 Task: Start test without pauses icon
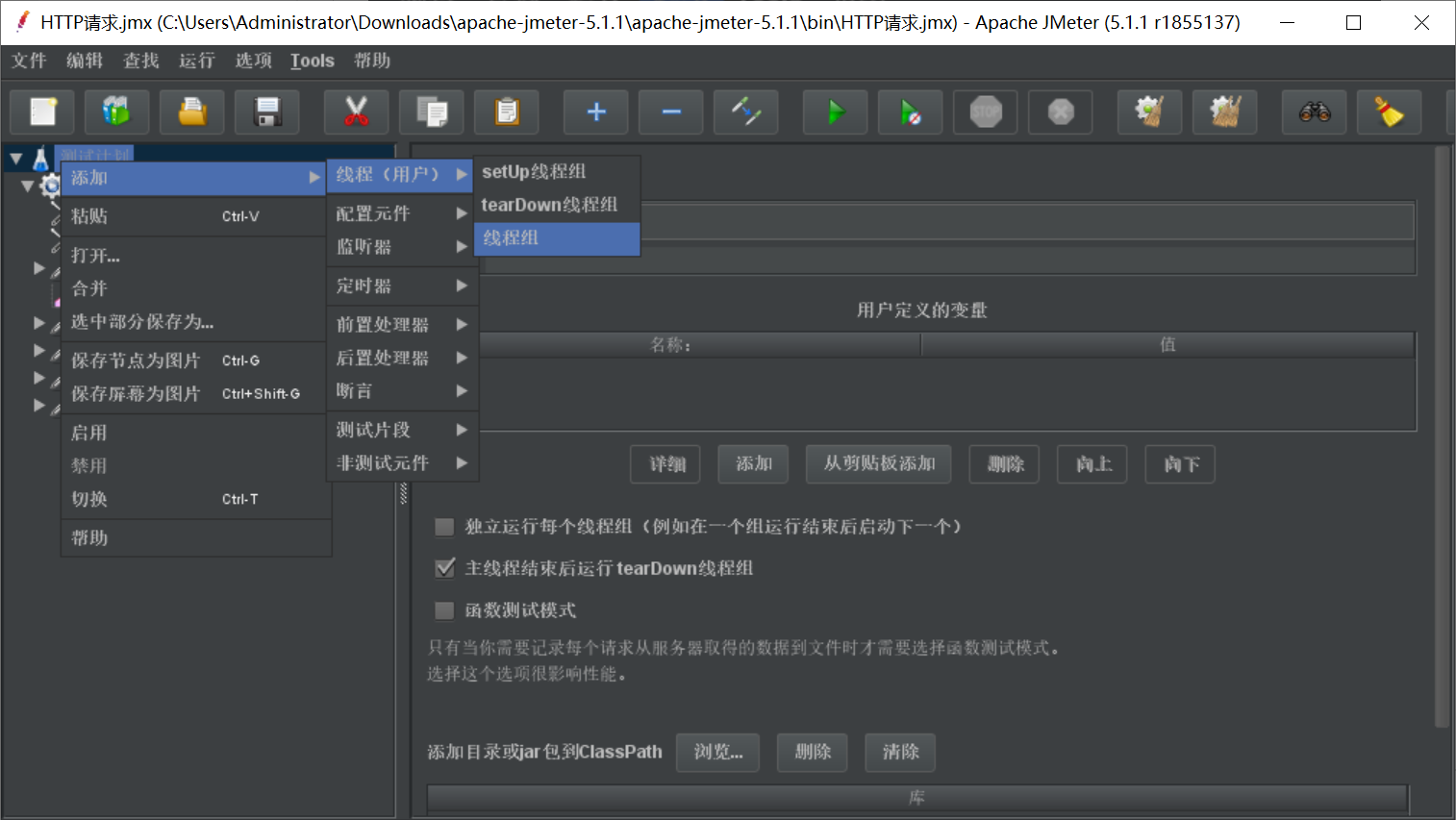[911, 112]
